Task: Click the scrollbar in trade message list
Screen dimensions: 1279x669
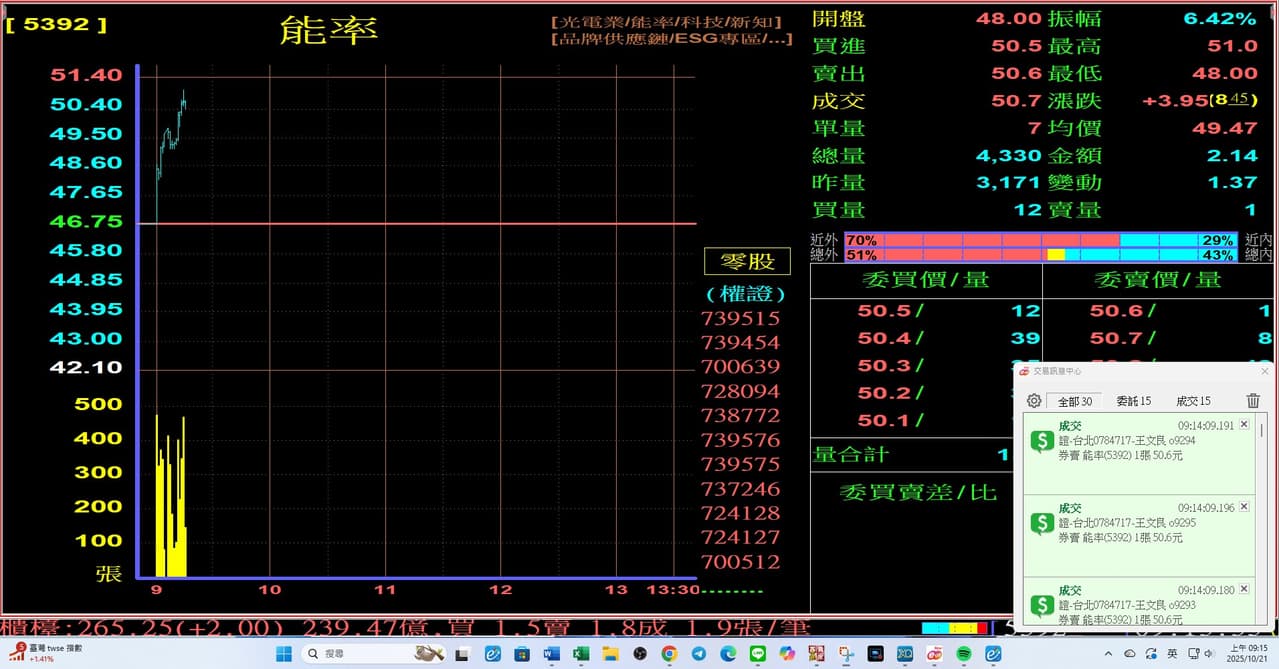Action: click(x=1261, y=431)
